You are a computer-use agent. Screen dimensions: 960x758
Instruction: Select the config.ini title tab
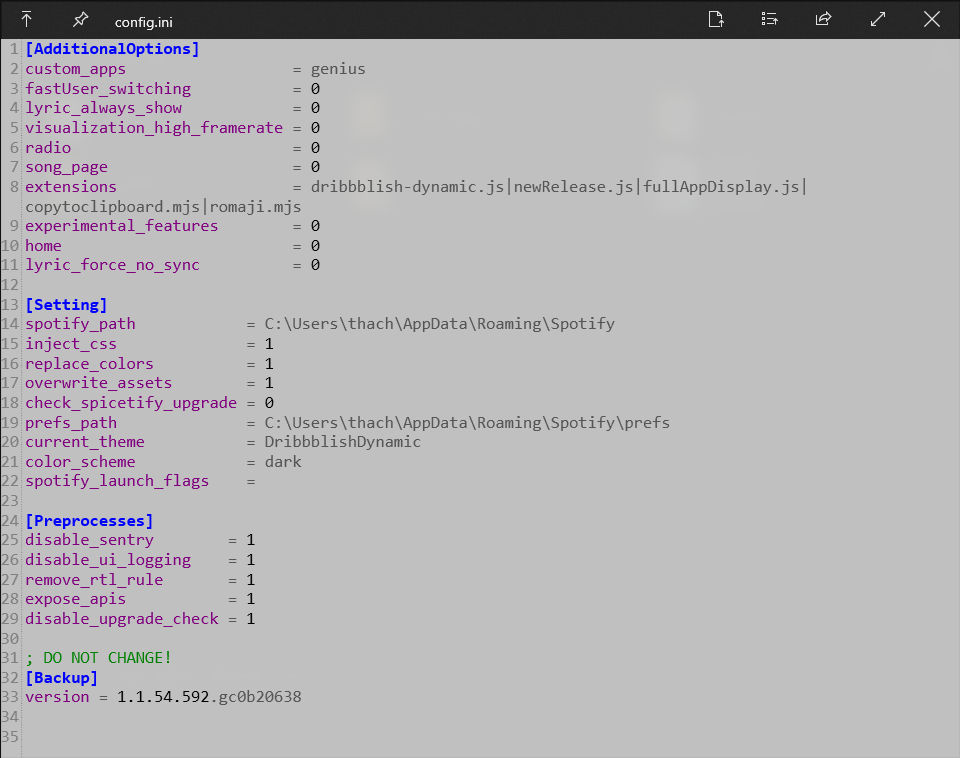point(145,19)
